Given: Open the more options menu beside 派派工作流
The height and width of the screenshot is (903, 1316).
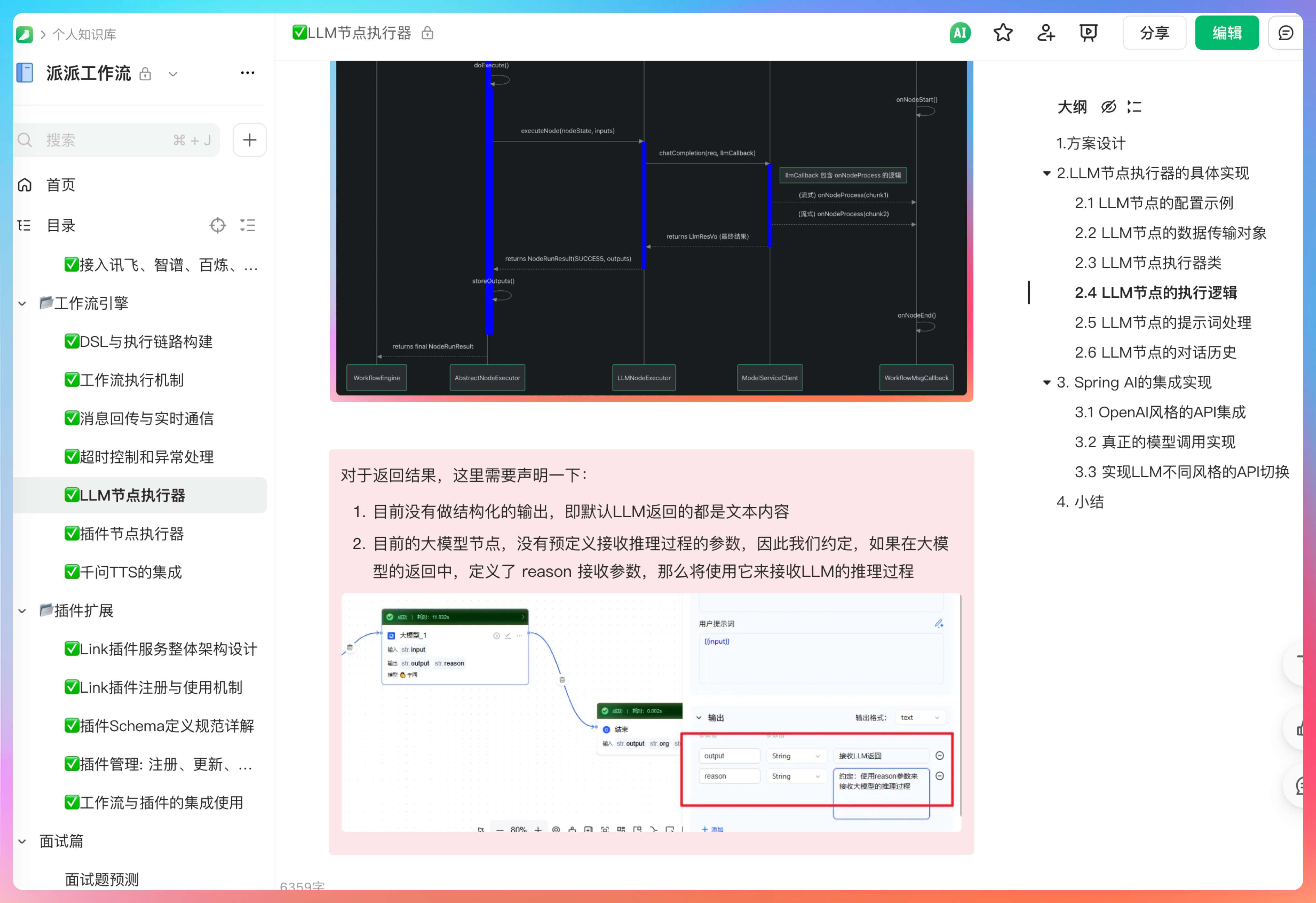Looking at the screenshot, I should (247, 73).
